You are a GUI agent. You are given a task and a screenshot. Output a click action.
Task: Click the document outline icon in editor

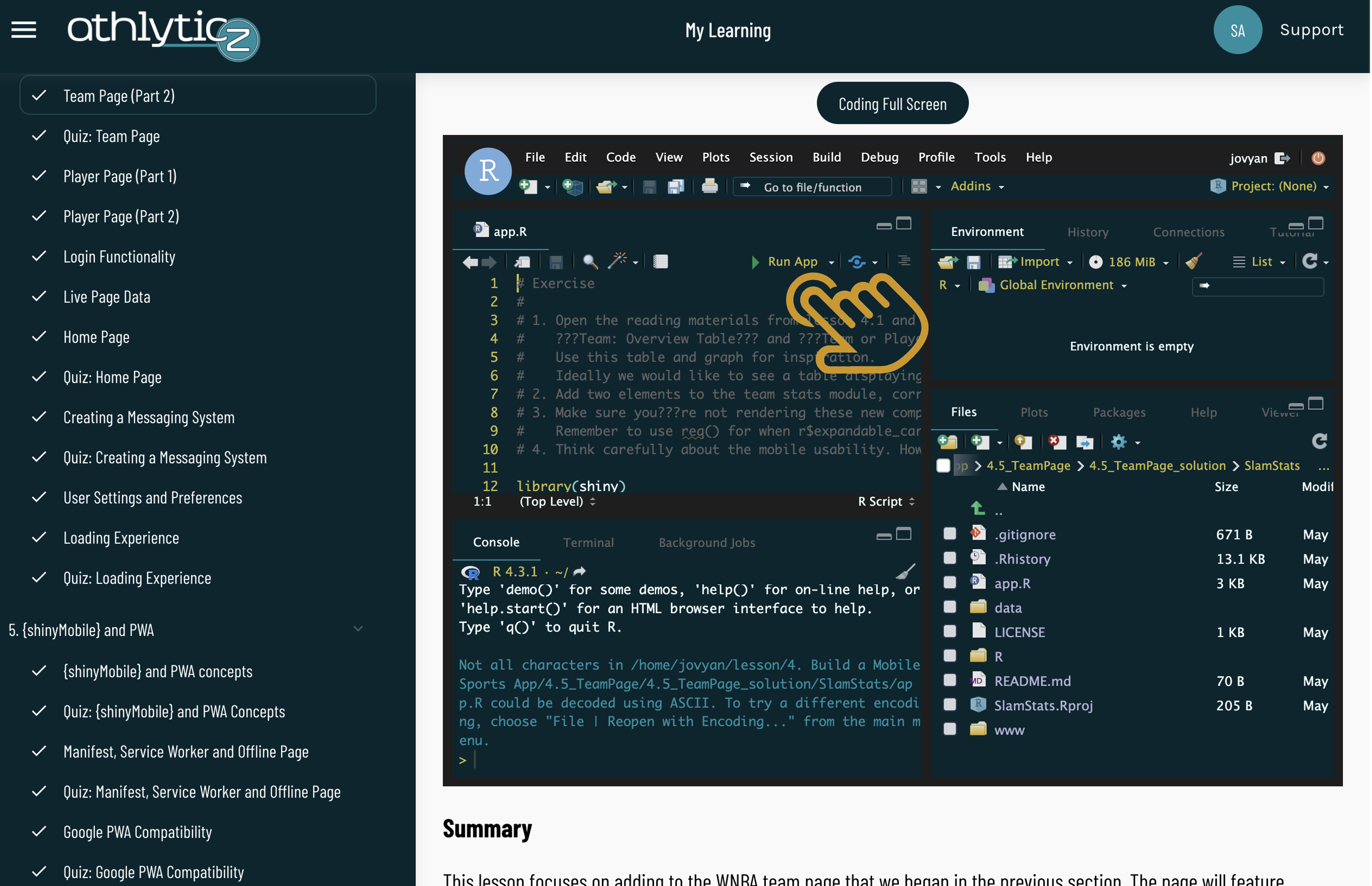coord(905,261)
